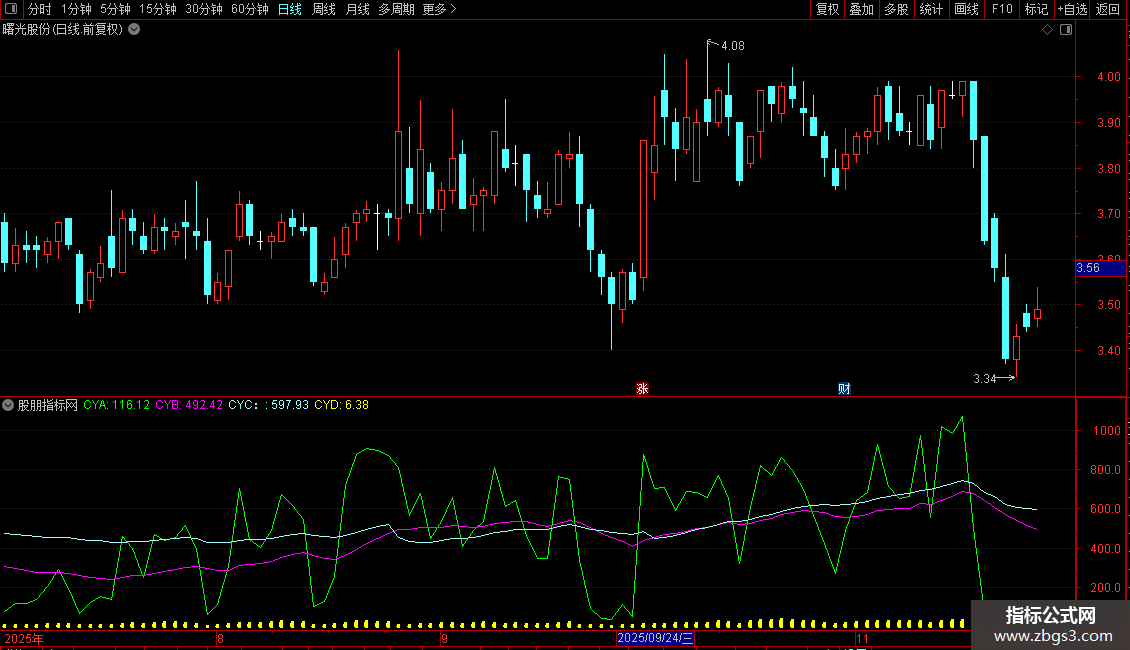Click the 3.40 price axis label
This screenshot has width=1130, height=650.
coord(1108,351)
